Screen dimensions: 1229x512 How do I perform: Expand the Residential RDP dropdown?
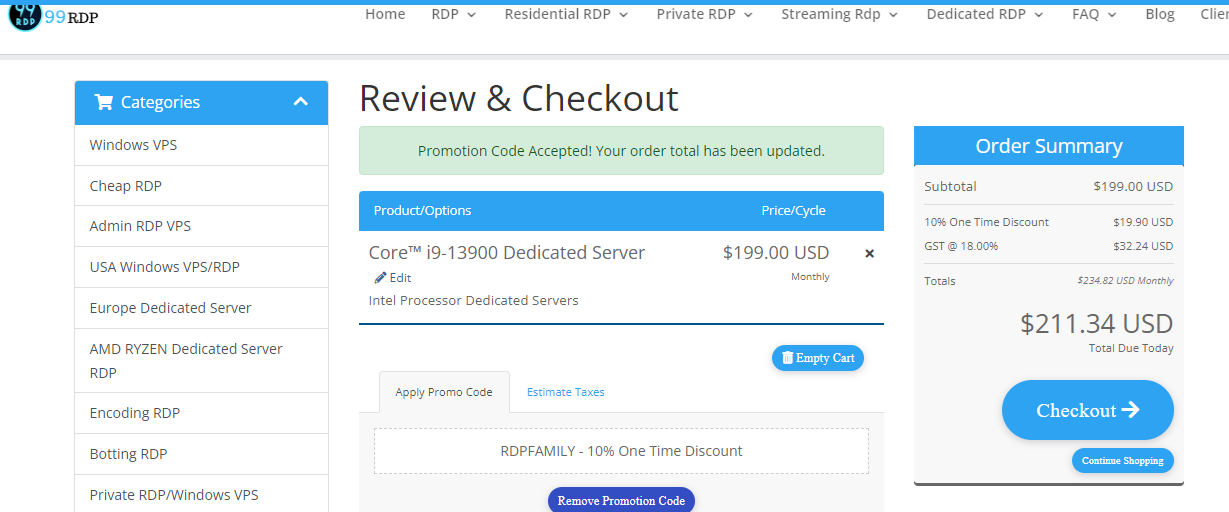566,14
